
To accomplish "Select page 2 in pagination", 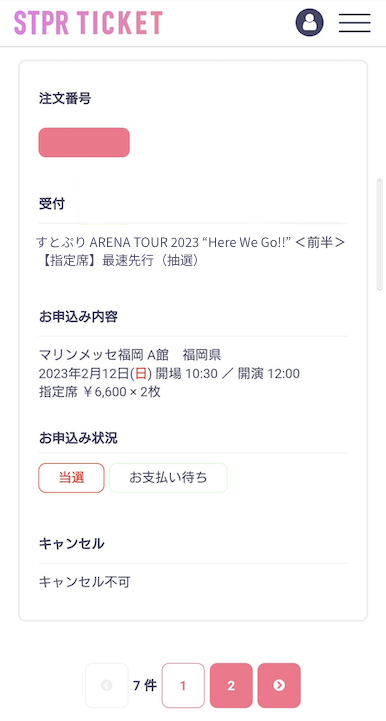I will [x=231, y=685].
